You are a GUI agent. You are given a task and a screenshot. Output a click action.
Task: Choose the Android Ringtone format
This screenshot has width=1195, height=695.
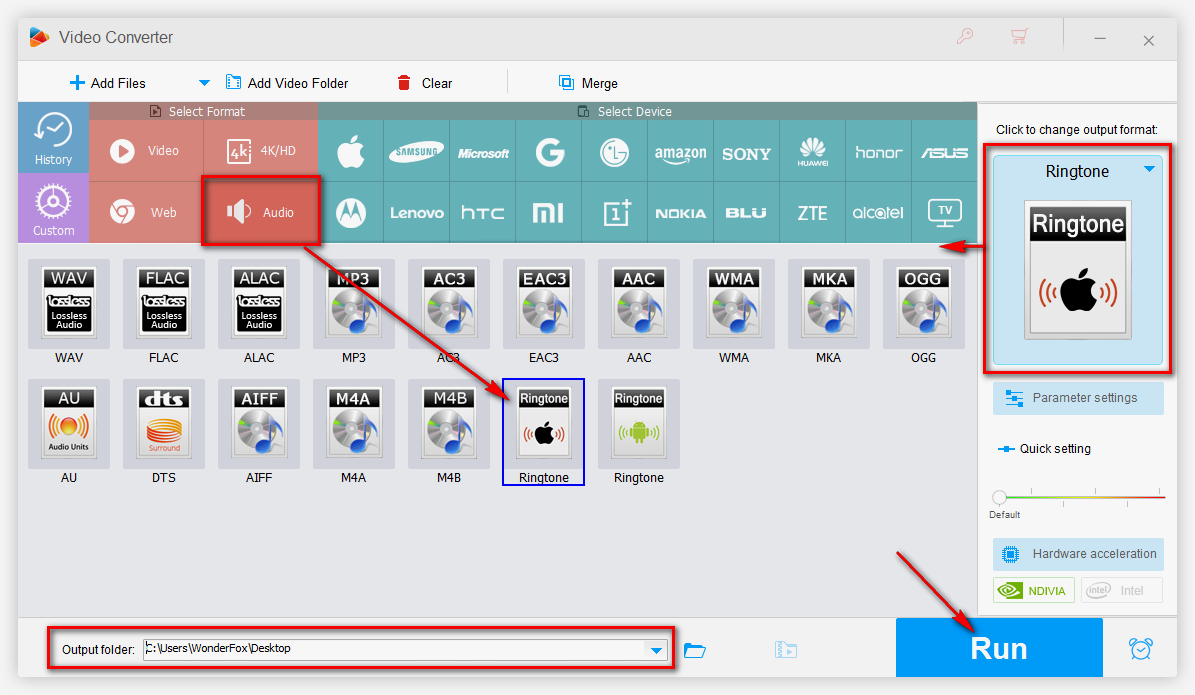click(x=639, y=424)
